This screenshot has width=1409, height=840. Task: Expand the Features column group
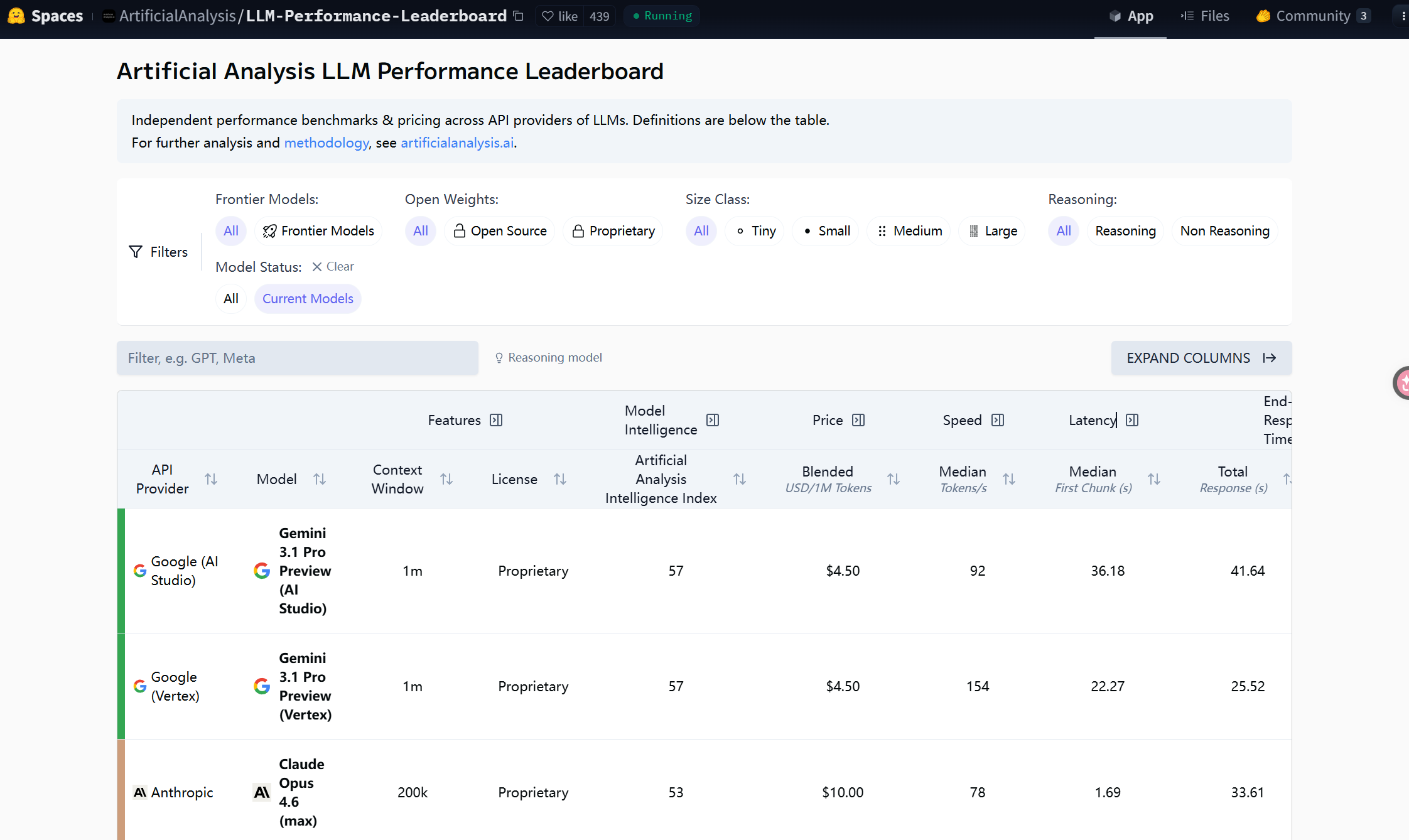(x=496, y=420)
